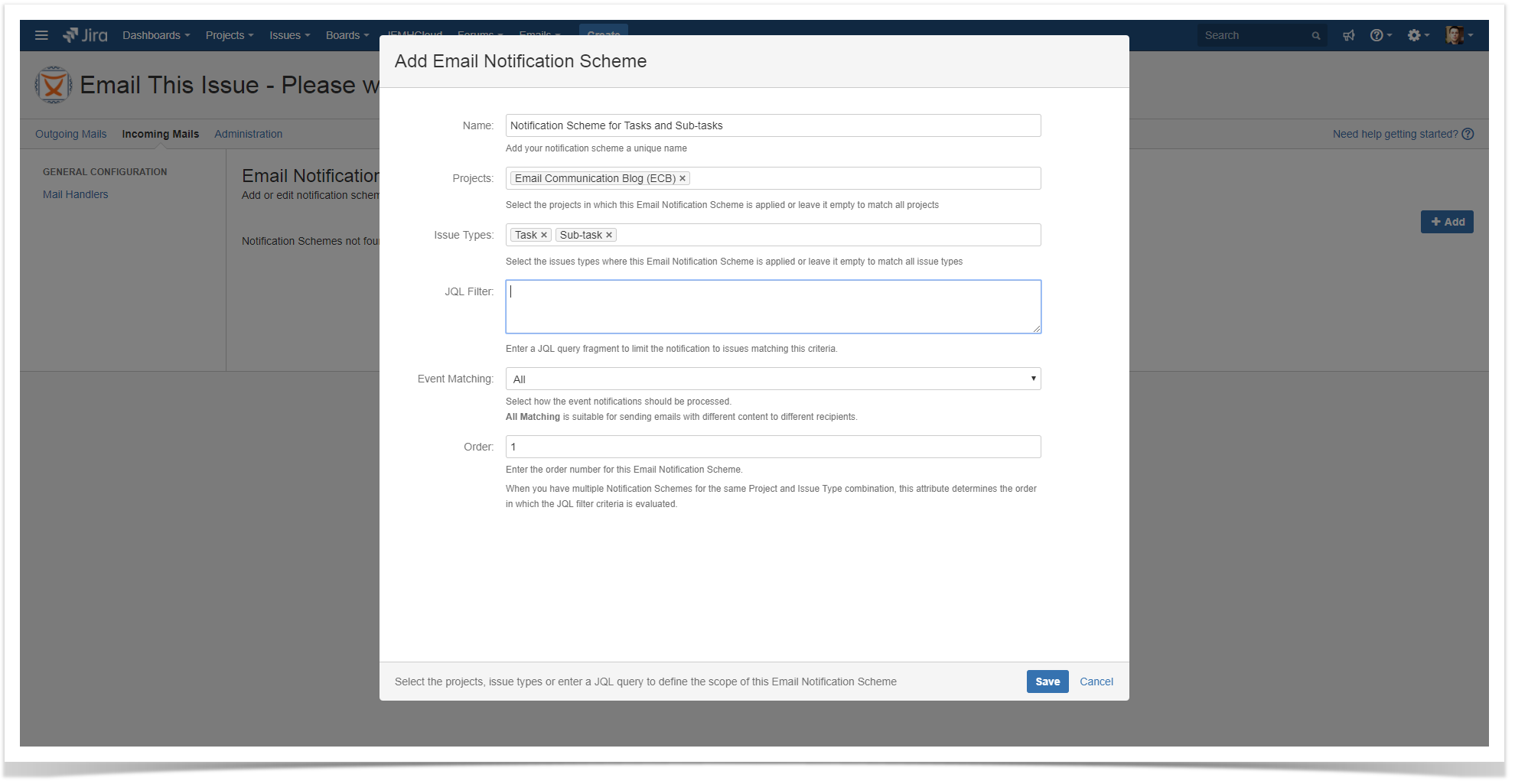
Task: Open the Dashboards menu
Action: pyautogui.click(x=156, y=35)
